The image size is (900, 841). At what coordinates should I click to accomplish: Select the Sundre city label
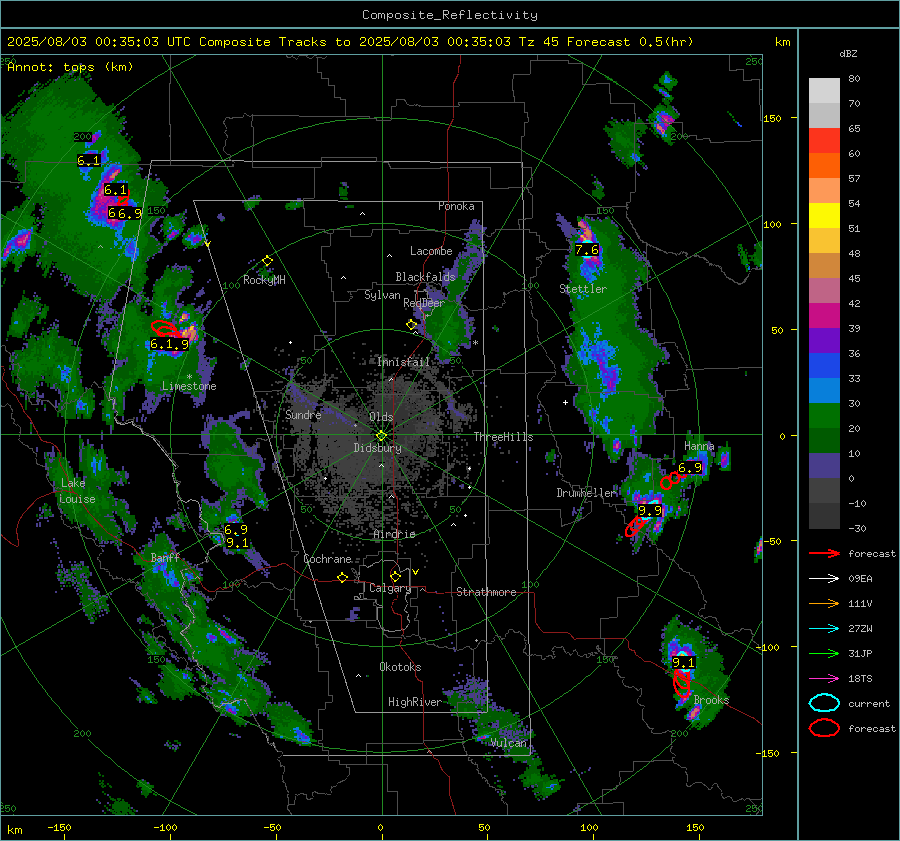(x=303, y=414)
